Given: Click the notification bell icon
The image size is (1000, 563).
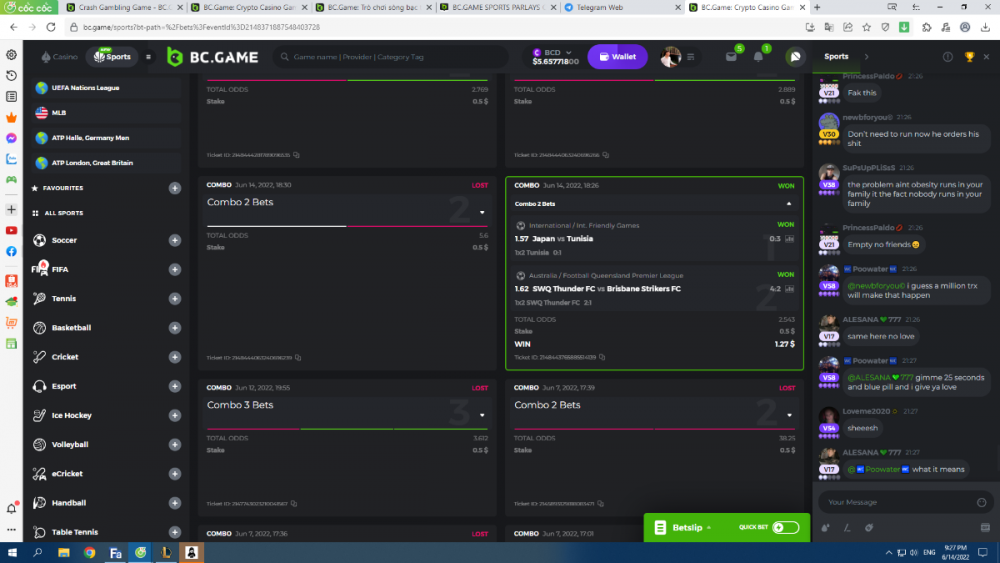Looking at the screenshot, I should (758, 57).
